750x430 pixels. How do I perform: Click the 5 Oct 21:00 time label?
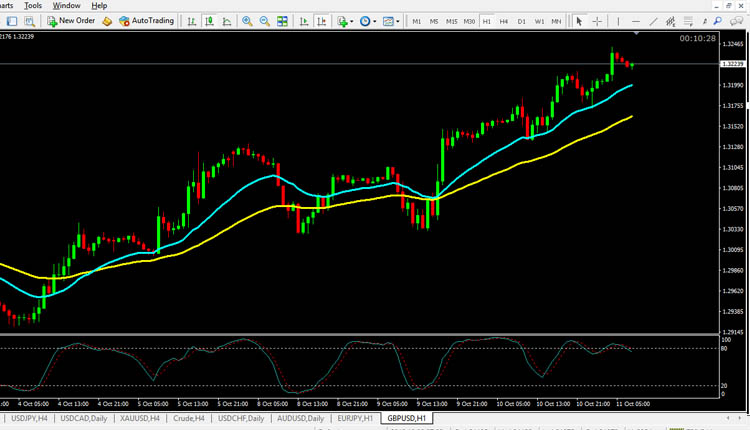232,404
